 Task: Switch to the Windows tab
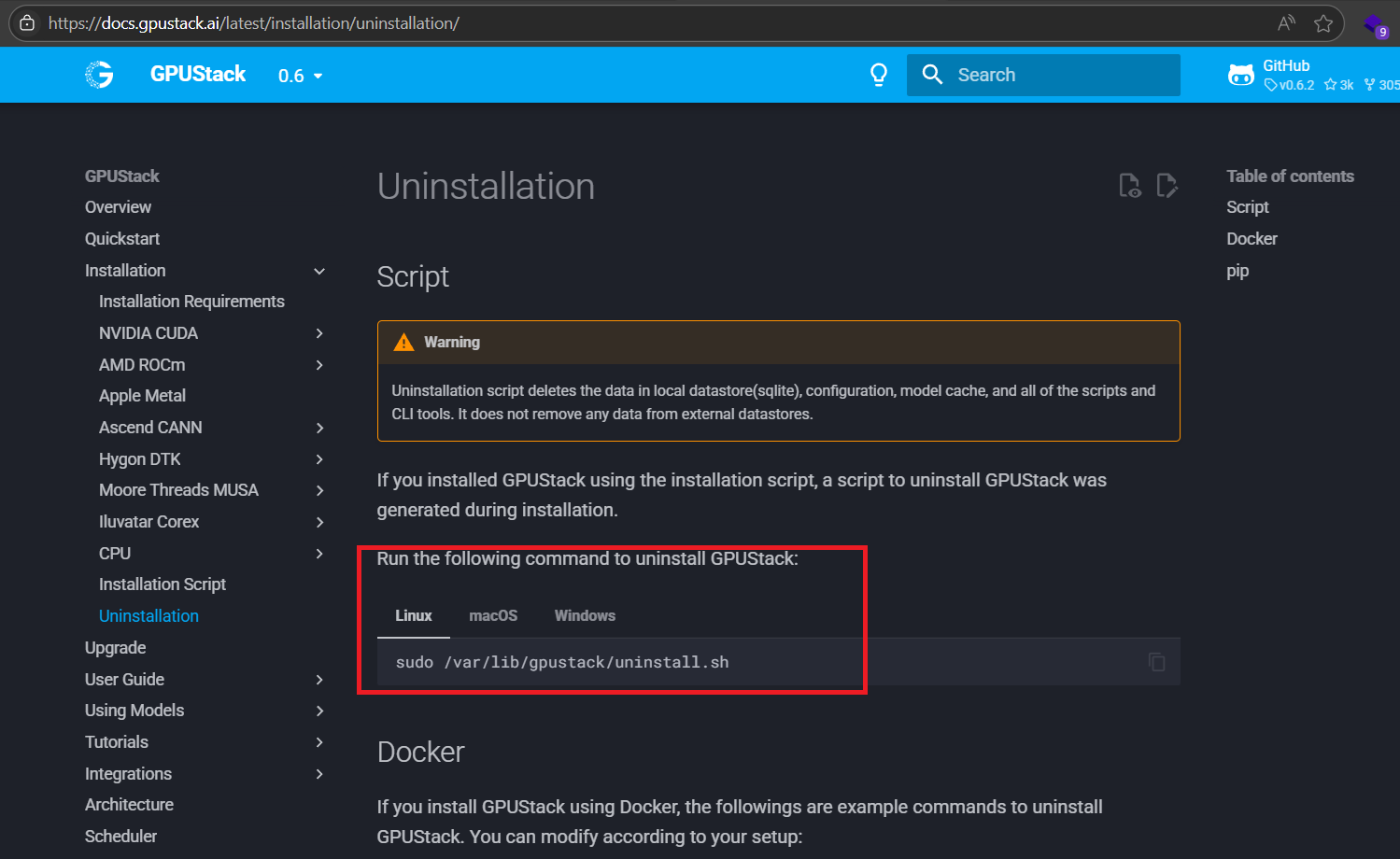[x=585, y=615]
